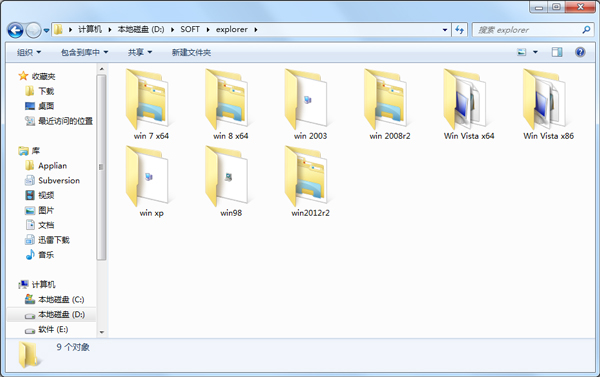Screen dimensions: 600x377
Task: Click 本地磁盘 (D:) in the breadcrumb
Action: pyautogui.click(x=141, y=29)
